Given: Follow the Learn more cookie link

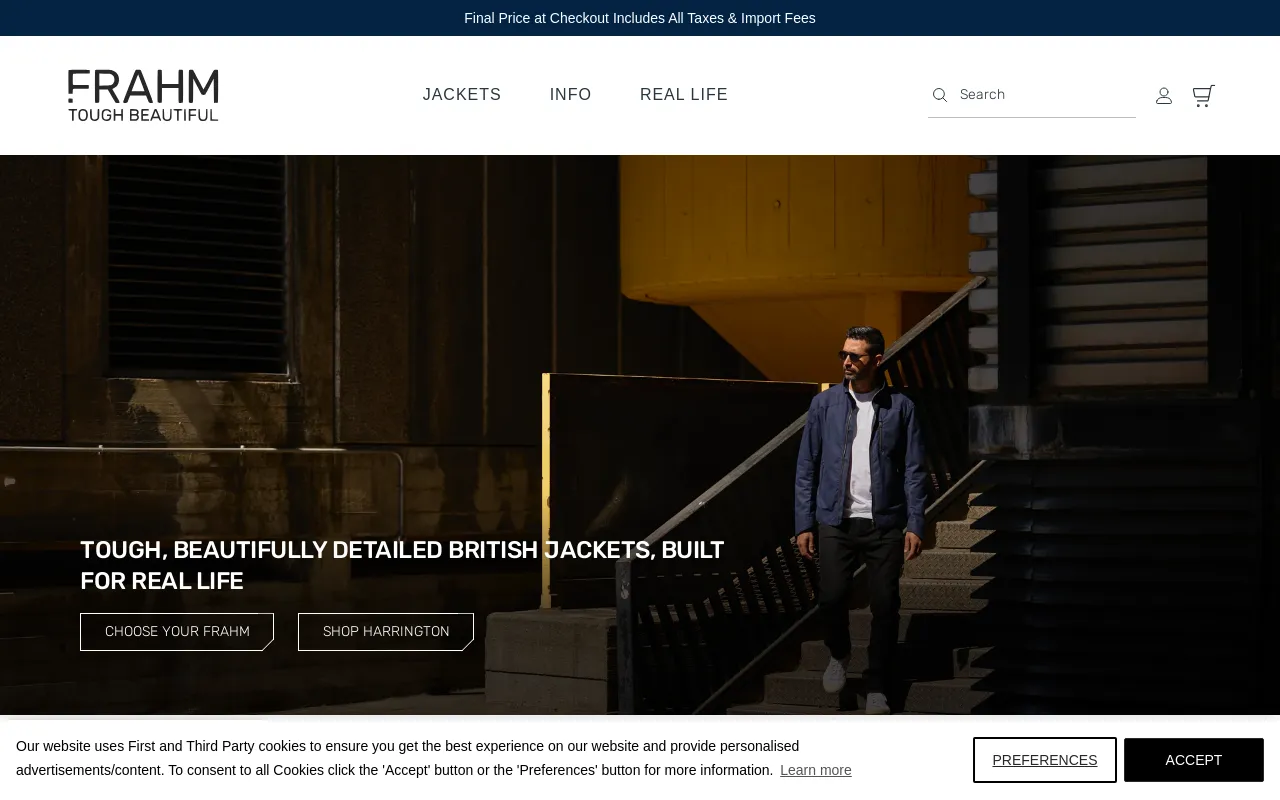Looking at the screenshot, I should (816, 770).
